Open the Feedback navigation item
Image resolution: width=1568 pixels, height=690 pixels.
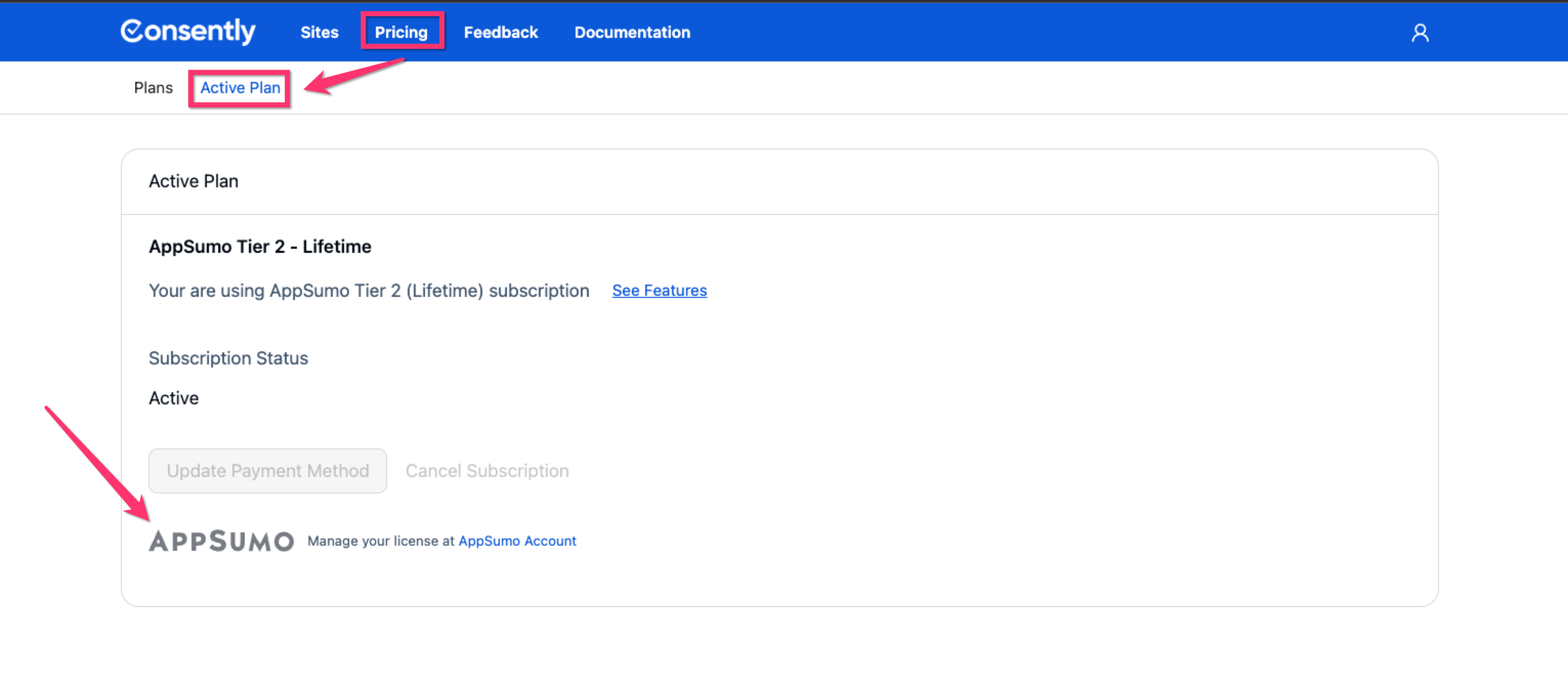(x=500, y=33)
